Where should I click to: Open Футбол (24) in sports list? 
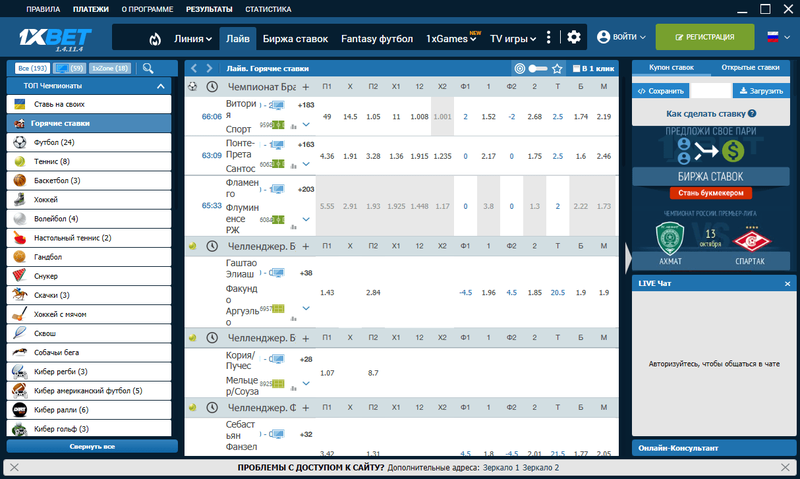pos(89,142)
